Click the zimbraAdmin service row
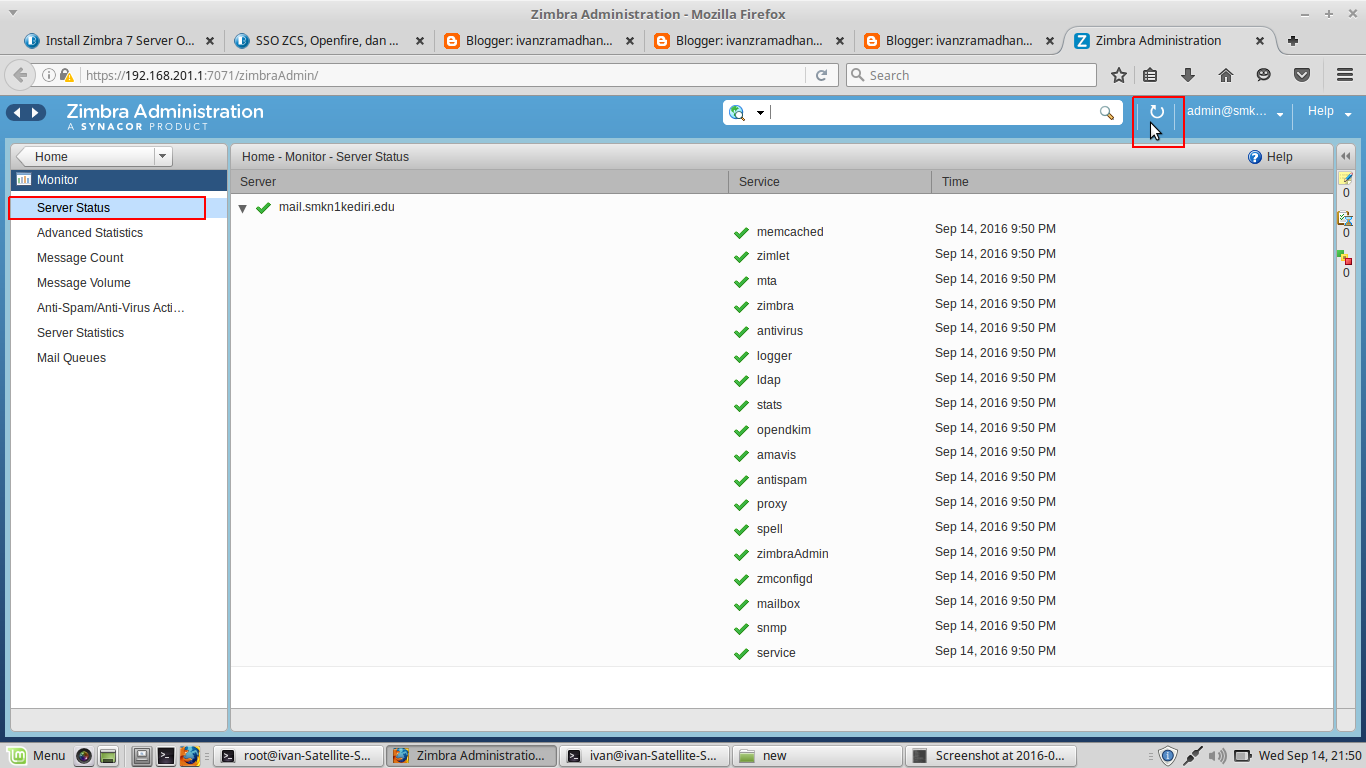Viewport: 1366px width, 768px height. click(x=792, y=554)
